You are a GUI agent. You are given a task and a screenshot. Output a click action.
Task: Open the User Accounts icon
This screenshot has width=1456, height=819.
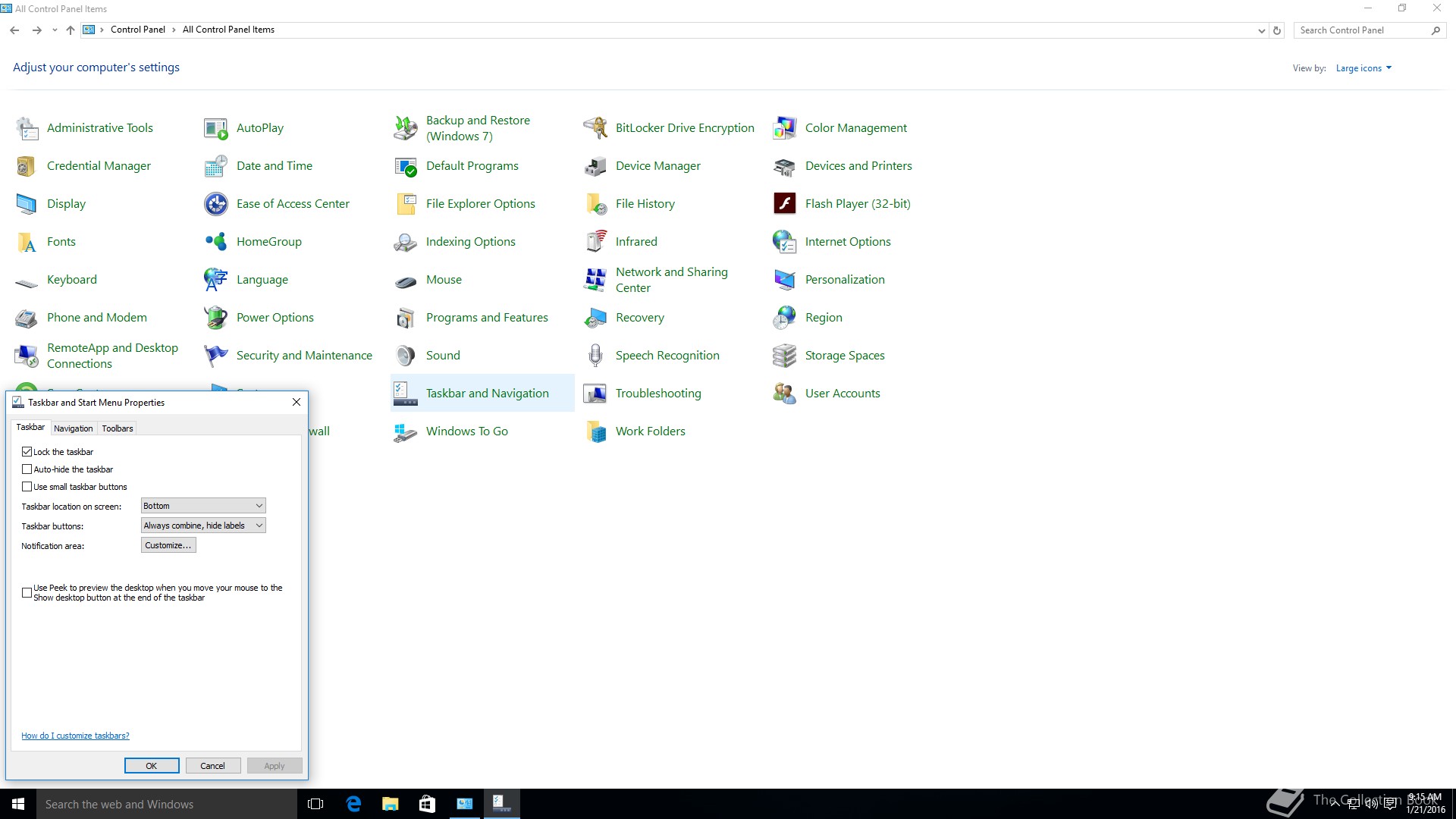pos(785,394)
